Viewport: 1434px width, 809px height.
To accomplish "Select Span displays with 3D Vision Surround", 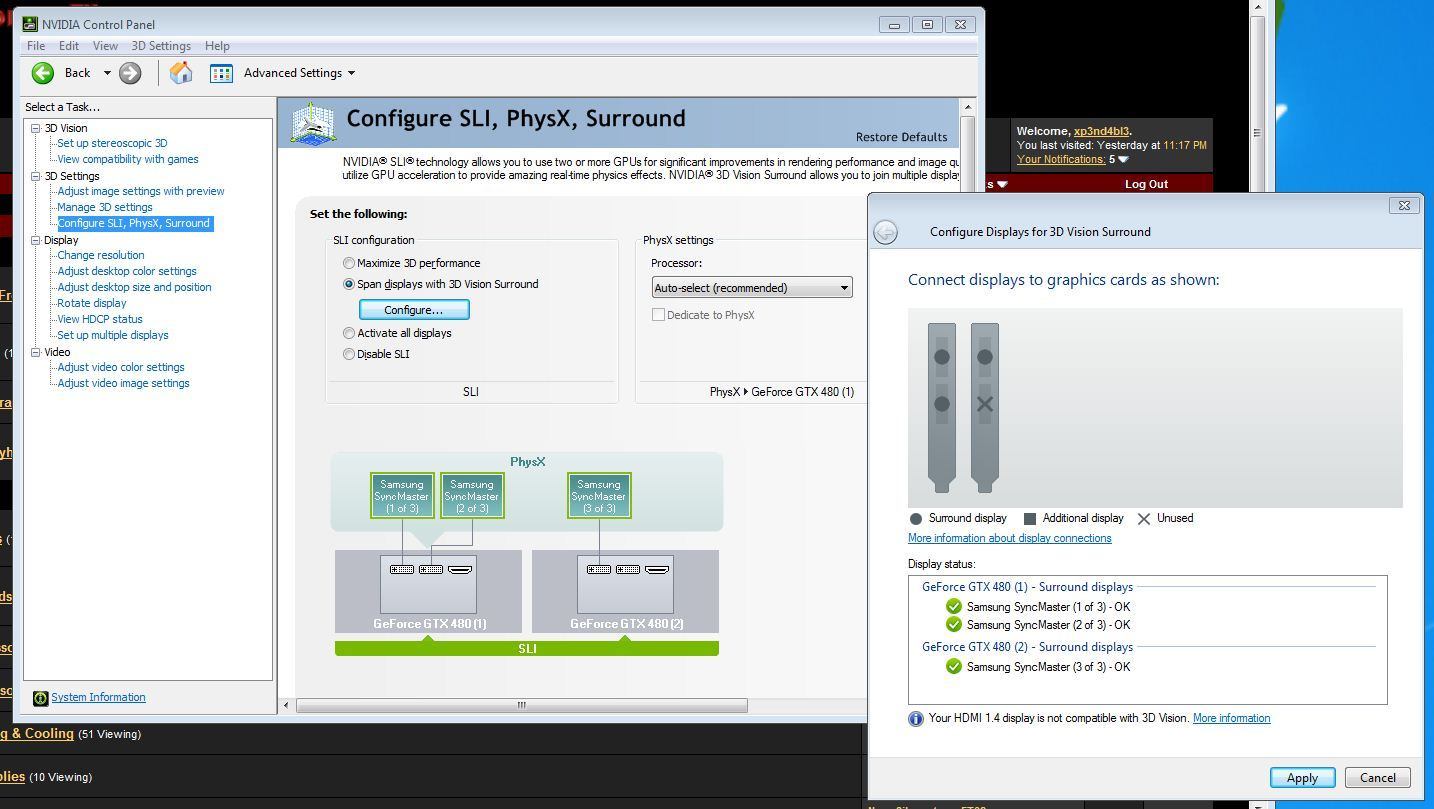I will pos(349,284).
